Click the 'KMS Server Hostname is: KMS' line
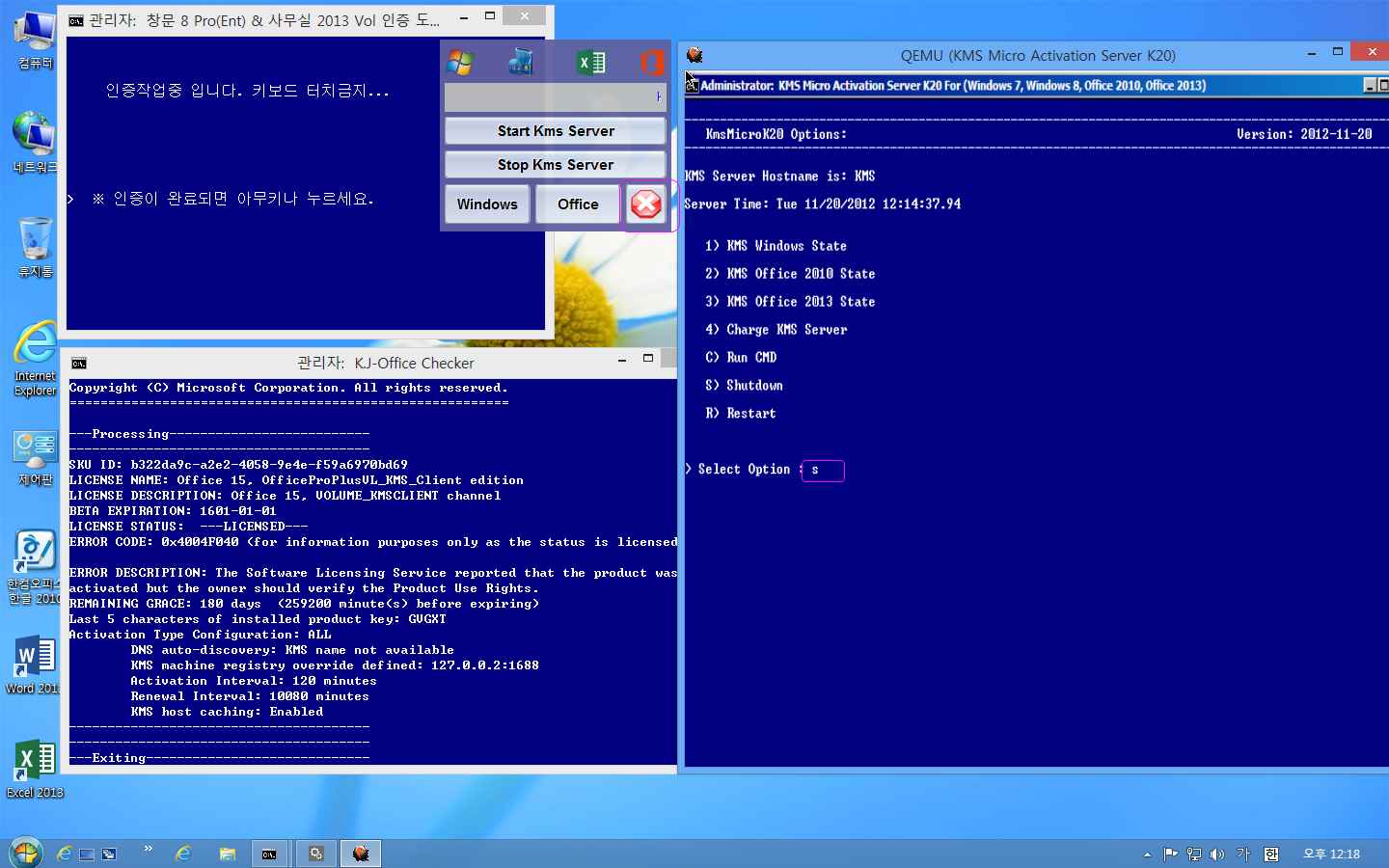Image resolution: width=1389 pixels, height=868 pixels. pos(779,176)
